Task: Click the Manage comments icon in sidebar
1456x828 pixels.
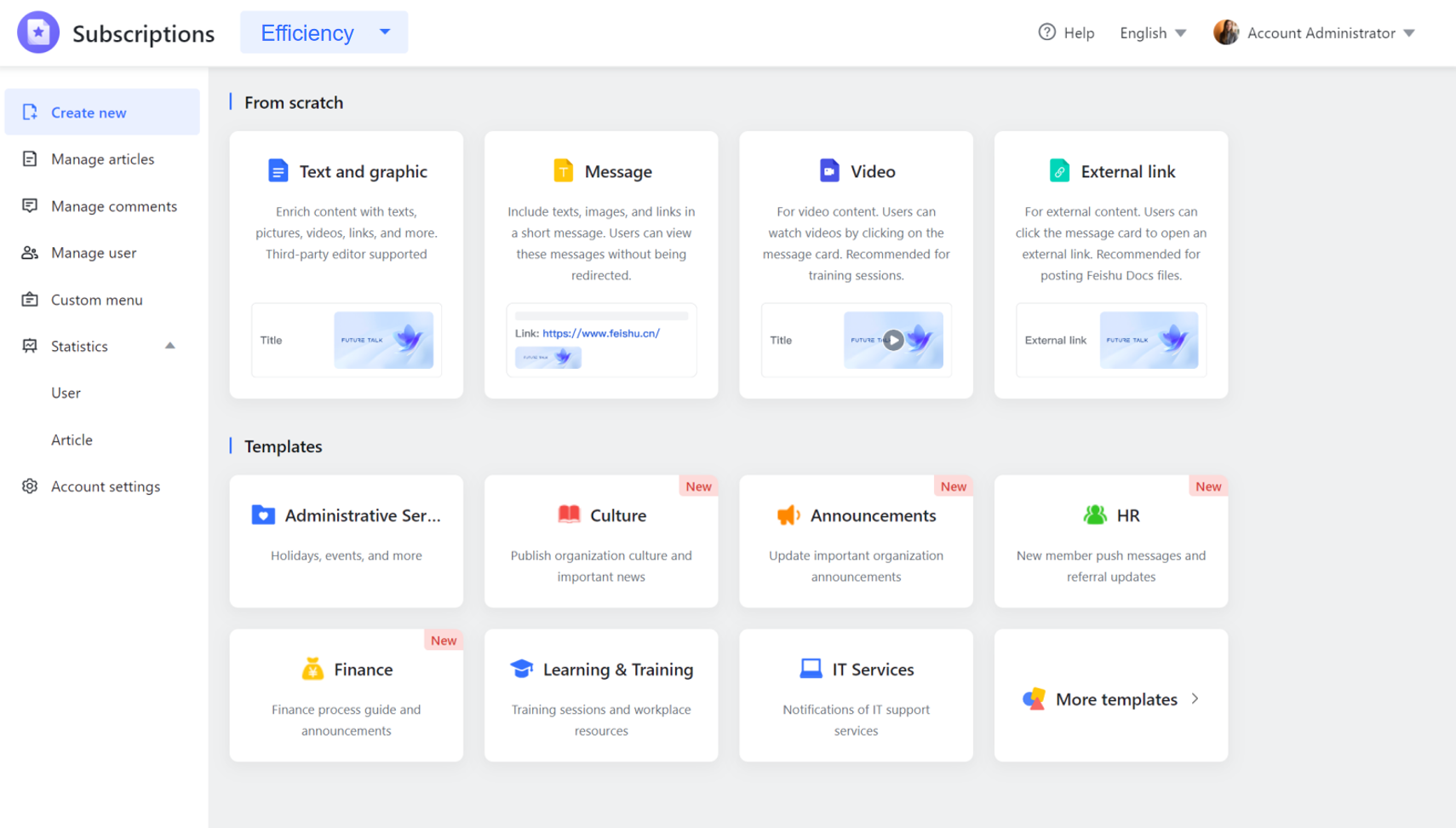Action: point(30,205)
